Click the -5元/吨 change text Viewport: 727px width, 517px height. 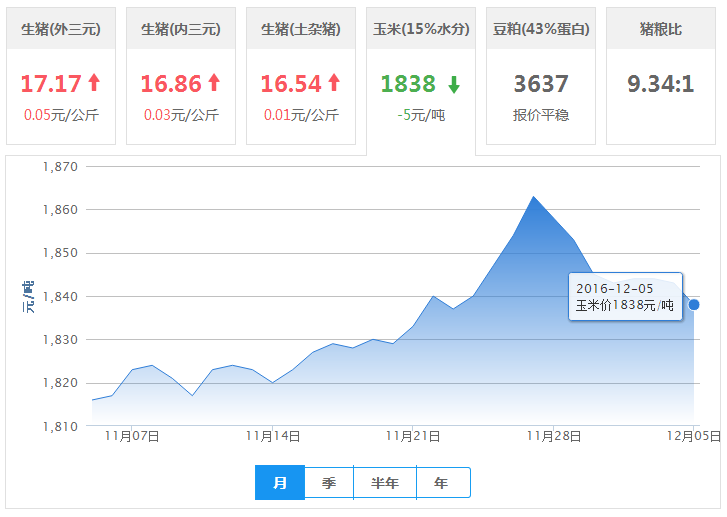[x=421, y=115]
